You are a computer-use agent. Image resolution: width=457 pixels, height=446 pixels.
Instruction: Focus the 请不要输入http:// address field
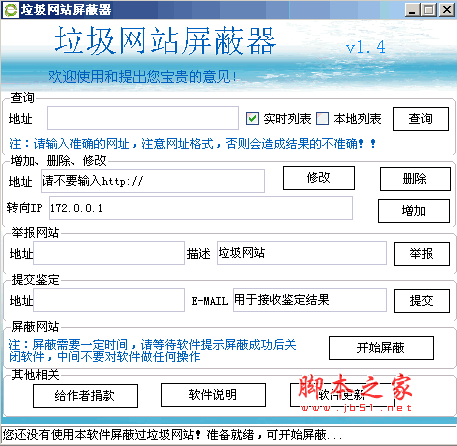click(x=153, y=181)
